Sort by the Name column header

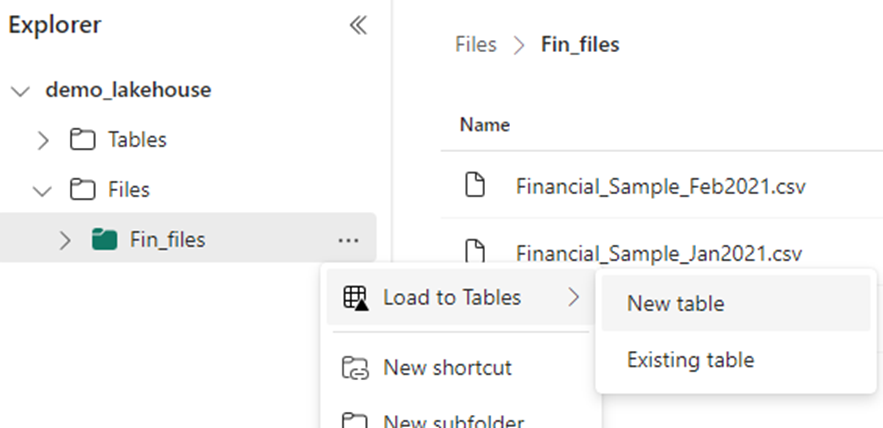pos(485,124)
